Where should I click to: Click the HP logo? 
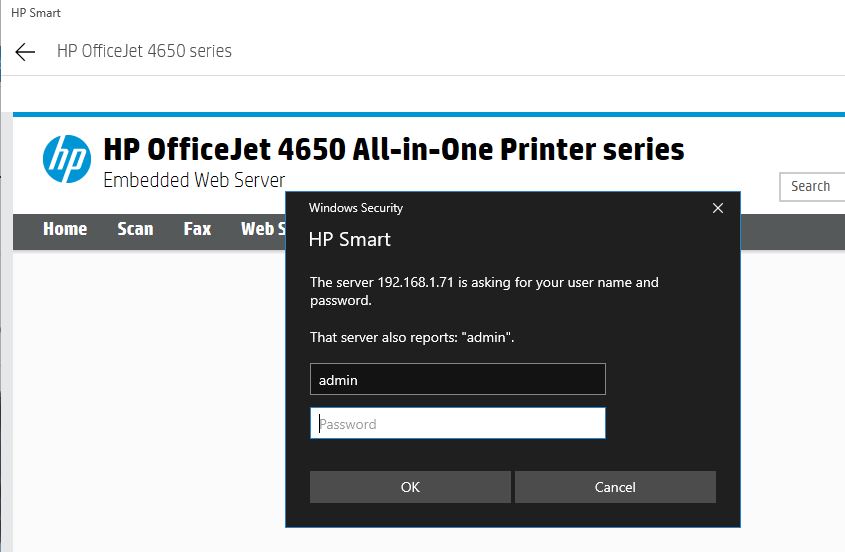click(67, 159)
